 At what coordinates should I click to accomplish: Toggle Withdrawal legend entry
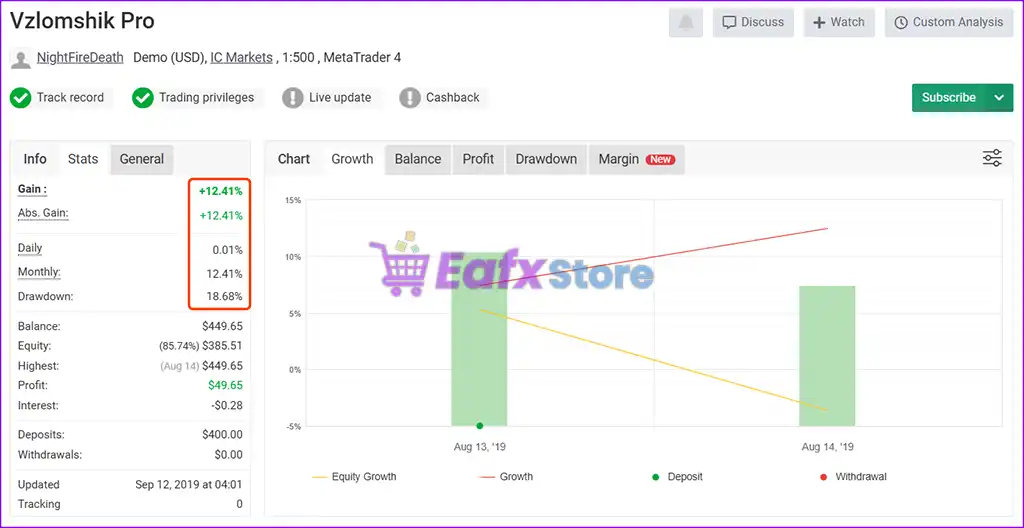[853, 477]
